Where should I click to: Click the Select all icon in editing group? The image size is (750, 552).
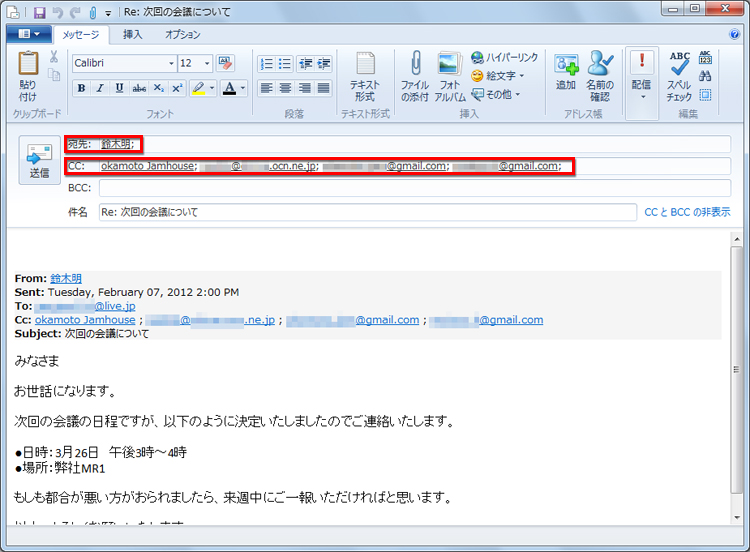coord(705,95)
